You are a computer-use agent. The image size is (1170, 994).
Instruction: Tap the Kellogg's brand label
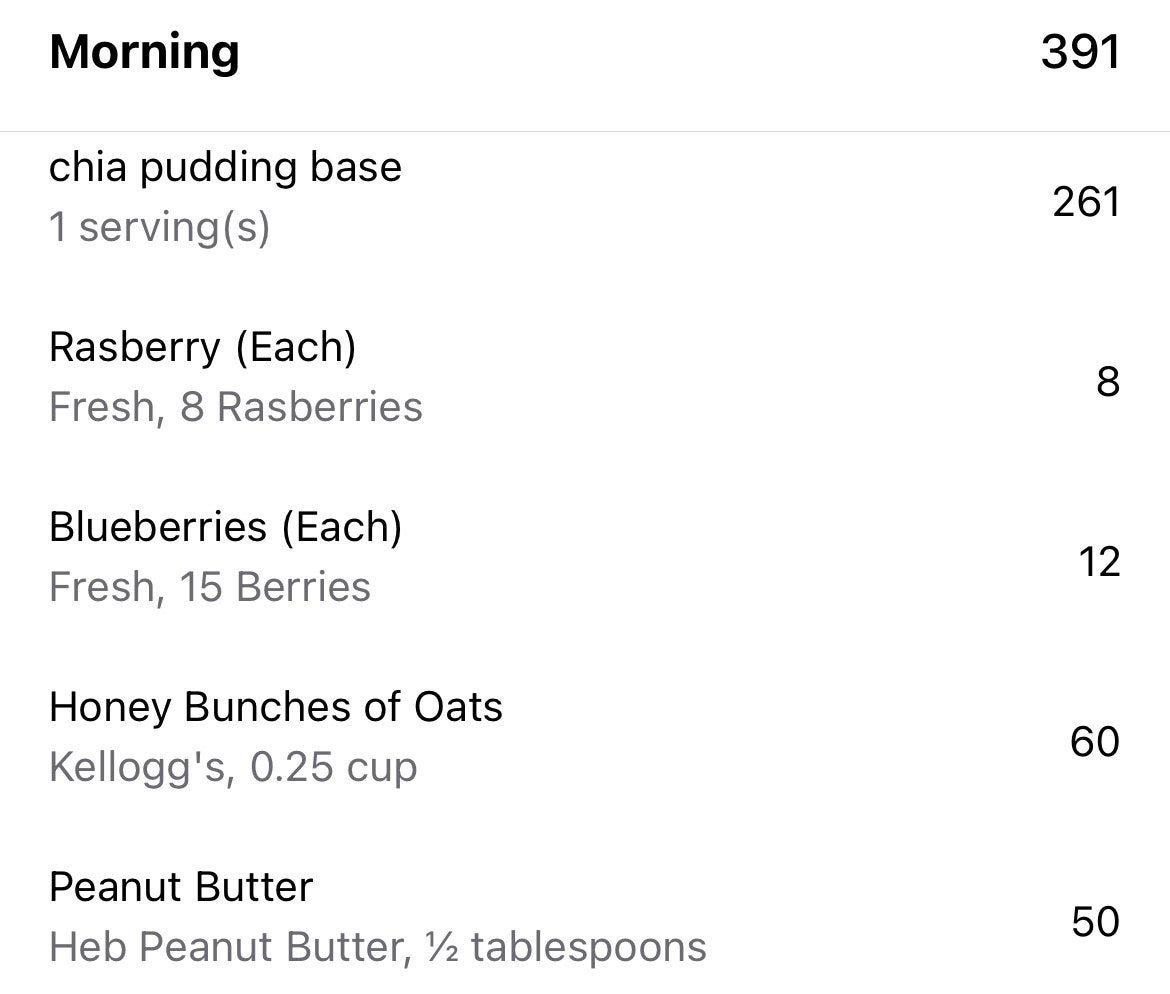(137, 767)
